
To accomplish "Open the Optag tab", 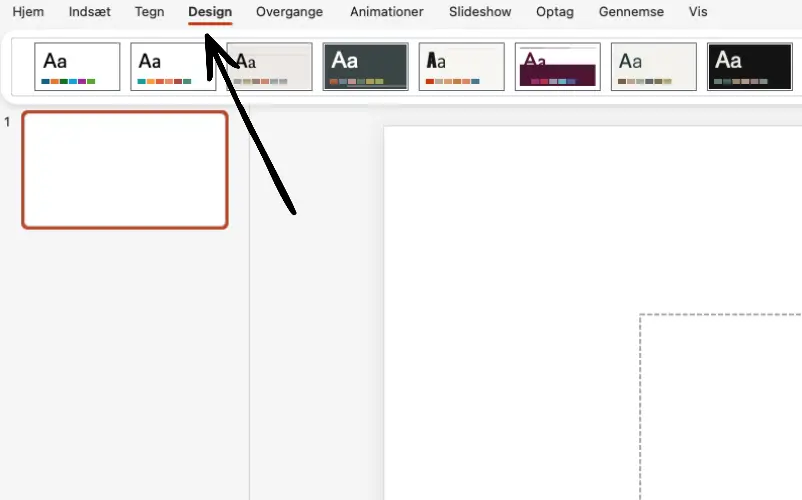I will click(555, 11).
